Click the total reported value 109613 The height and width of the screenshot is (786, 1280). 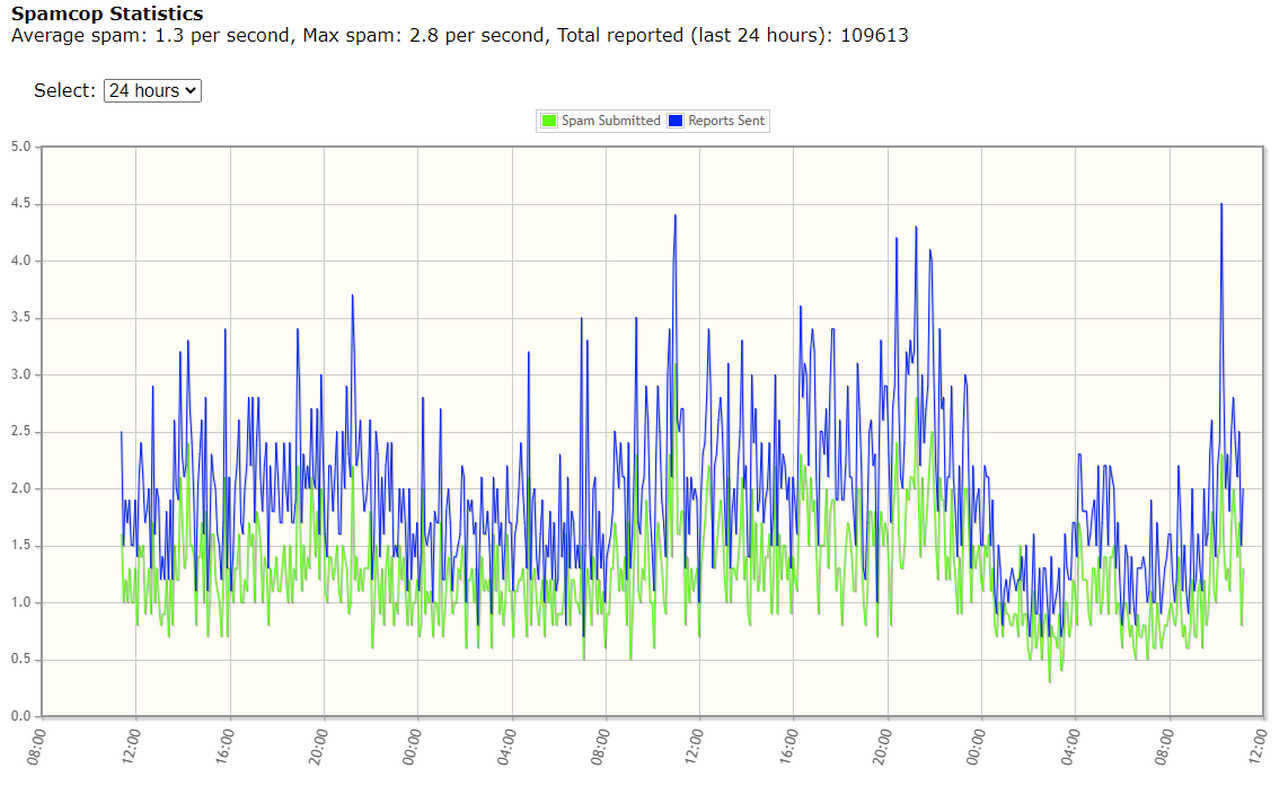pyautogui.click(x=875, y=36)
